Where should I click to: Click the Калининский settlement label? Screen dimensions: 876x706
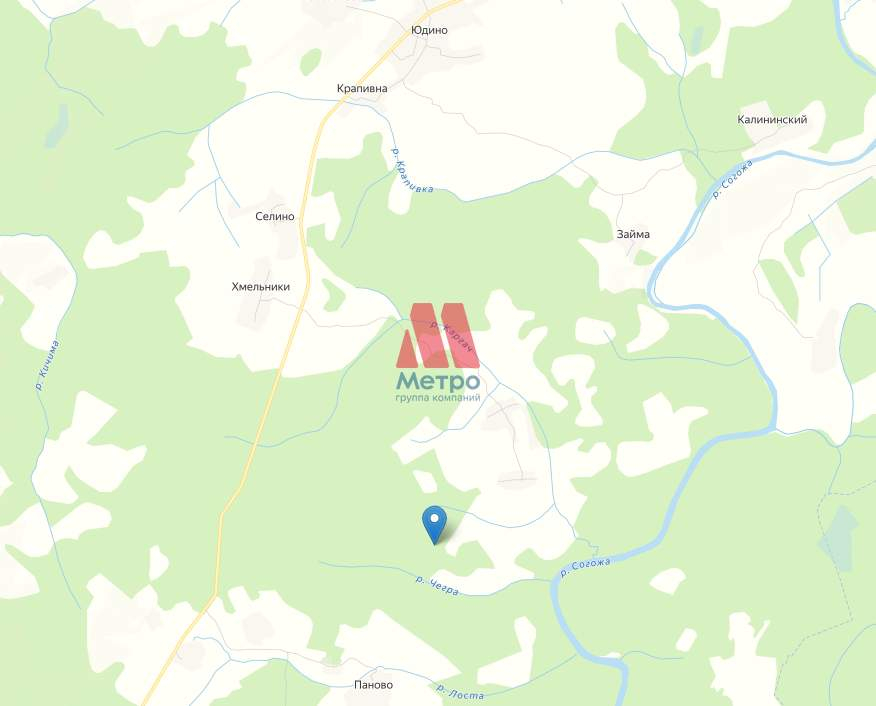772,120
